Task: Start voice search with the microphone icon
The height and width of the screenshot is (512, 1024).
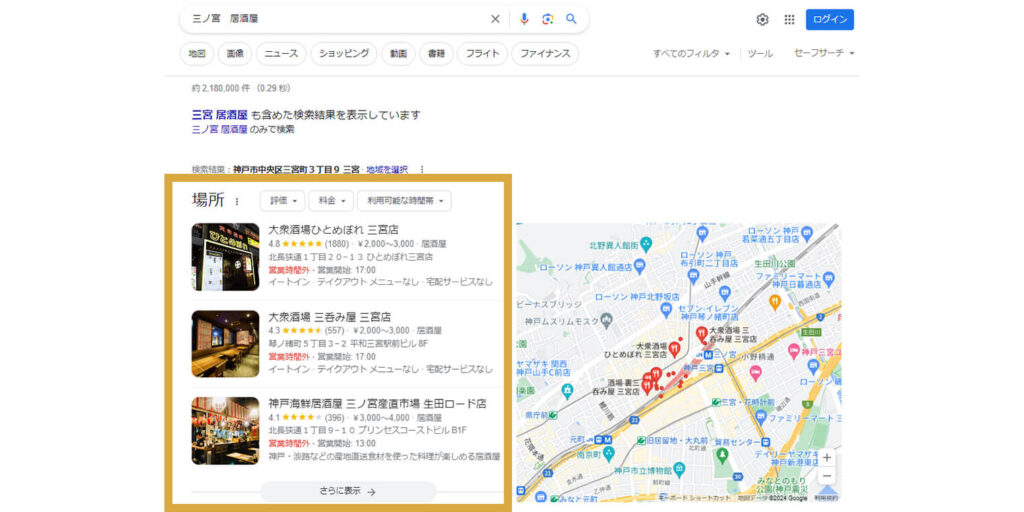Action: (524, 19)
